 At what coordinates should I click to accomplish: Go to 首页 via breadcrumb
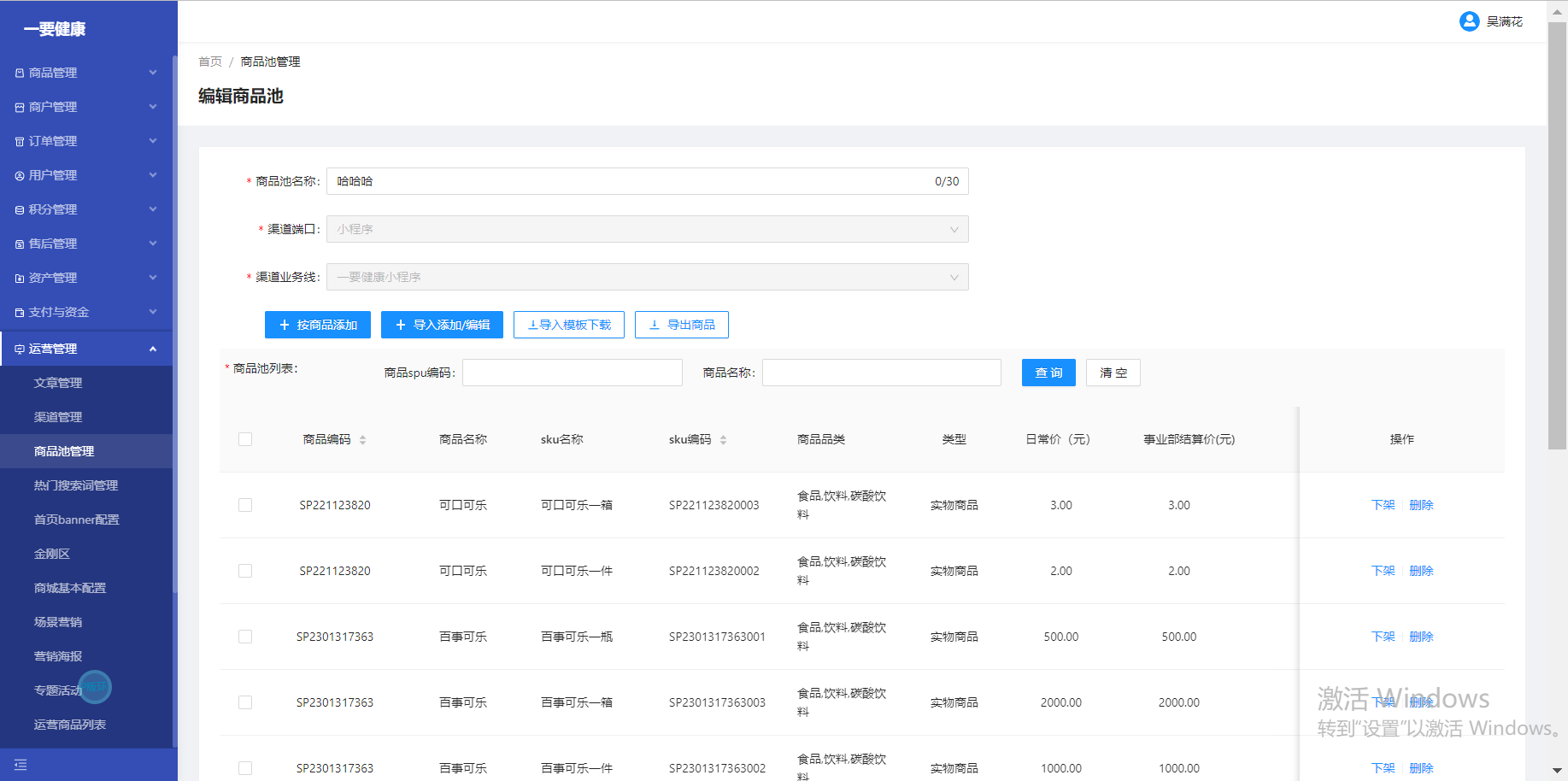pos(210,62)
